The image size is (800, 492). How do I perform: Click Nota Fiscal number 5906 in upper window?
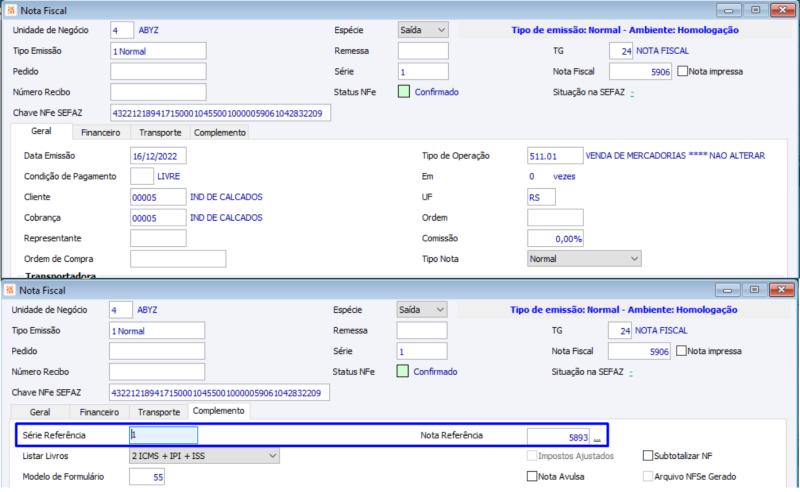640,71
